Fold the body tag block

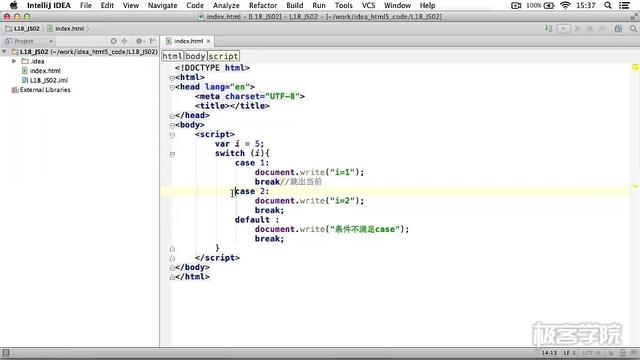pyautogui.click(x=172, y=125)
